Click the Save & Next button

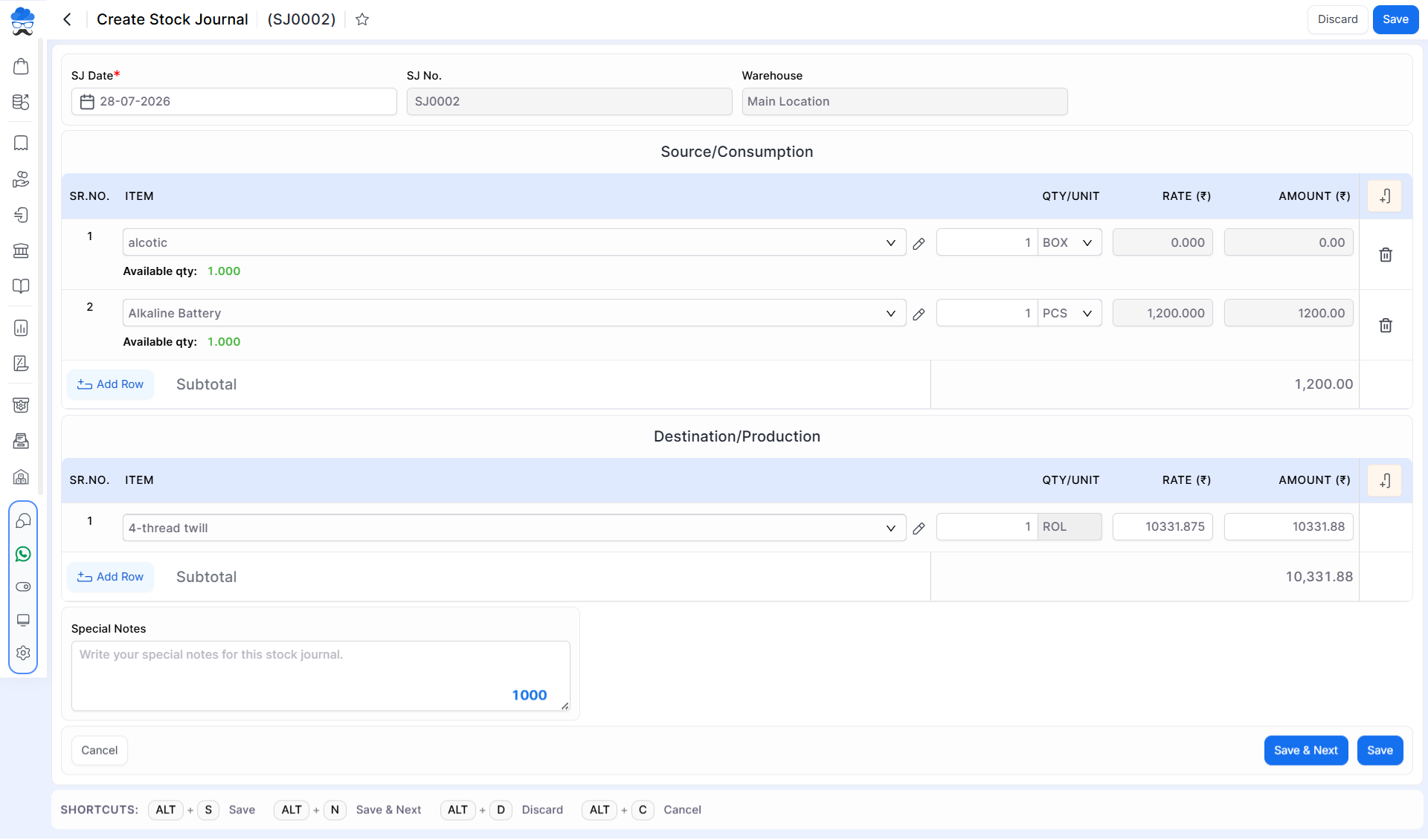(1306, 751)
